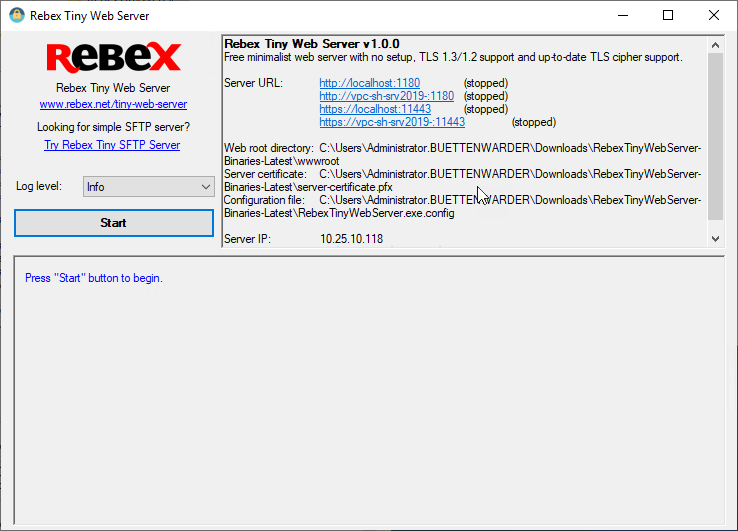Click the Server IP value 10.25.10.118
This screenshot has height=531, width=738.
tap(351, 239)
